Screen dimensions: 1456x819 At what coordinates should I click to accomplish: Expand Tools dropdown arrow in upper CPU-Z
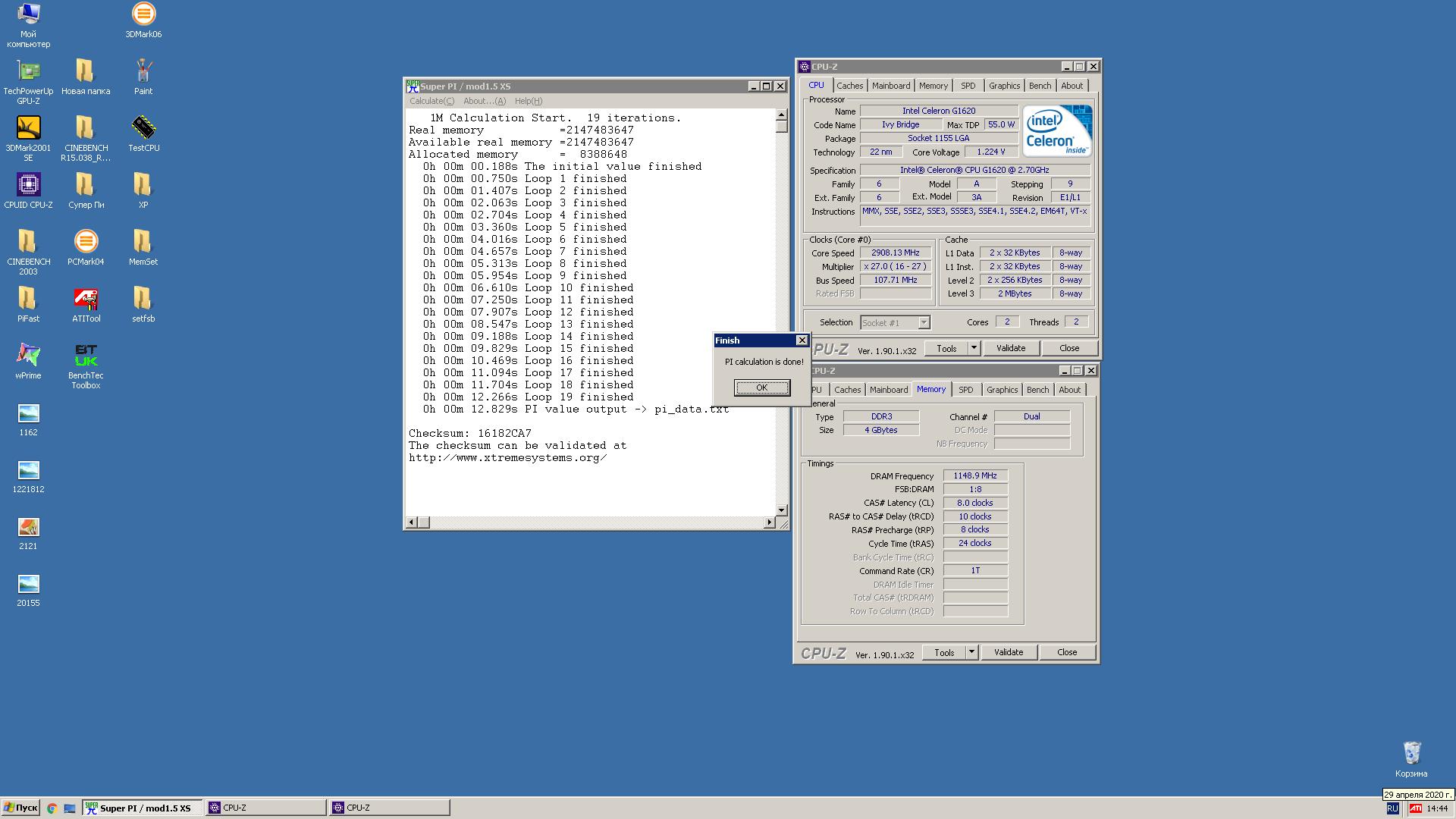[x=974, y=348]
